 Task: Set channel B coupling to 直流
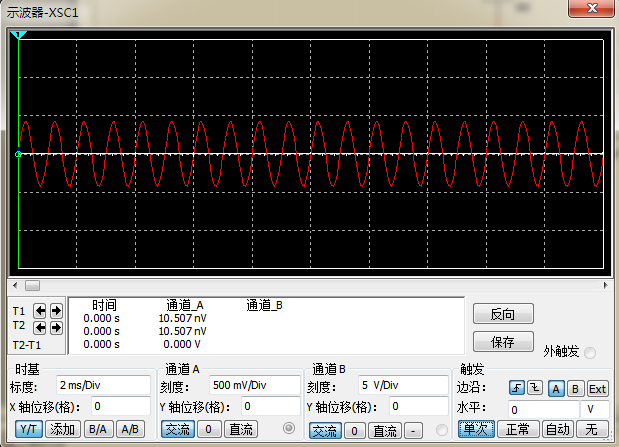[x=385, y=431]
